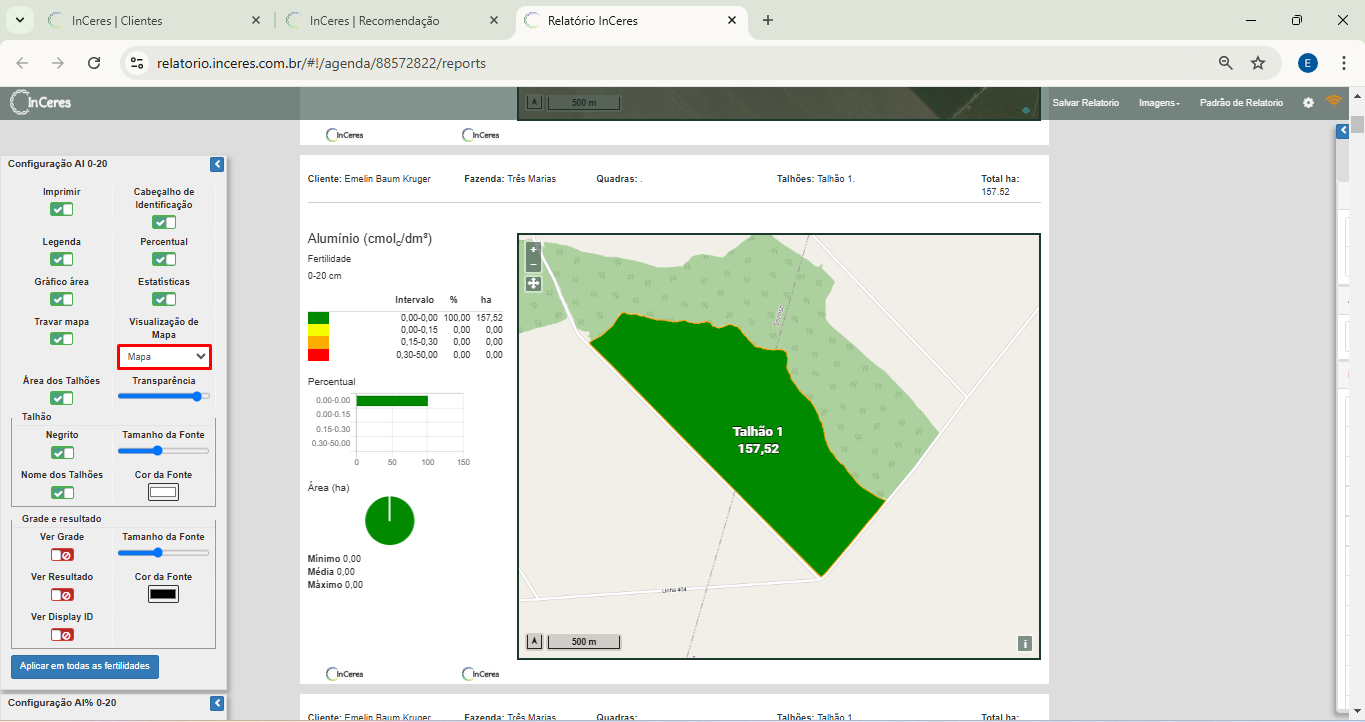
Task: Toggle the Travar mapa switch
Action: pyautogui.click(x=62, y=339)
